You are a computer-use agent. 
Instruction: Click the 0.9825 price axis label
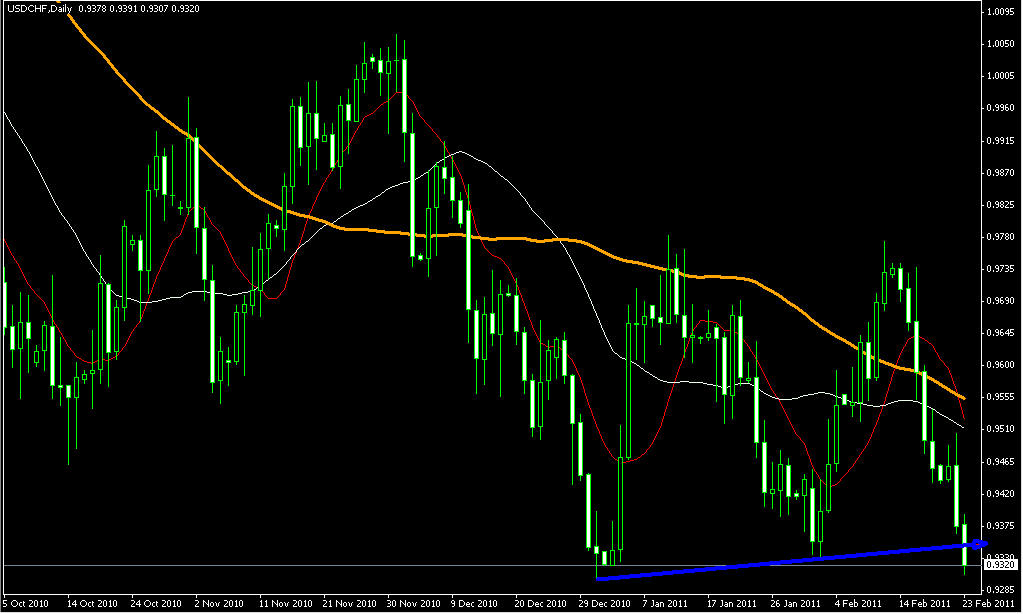pos(1001,204)
